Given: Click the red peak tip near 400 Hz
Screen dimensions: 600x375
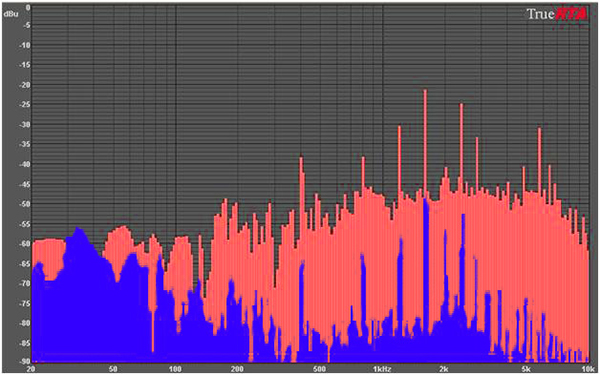Looking at the screenshot, I should (301, 158).
